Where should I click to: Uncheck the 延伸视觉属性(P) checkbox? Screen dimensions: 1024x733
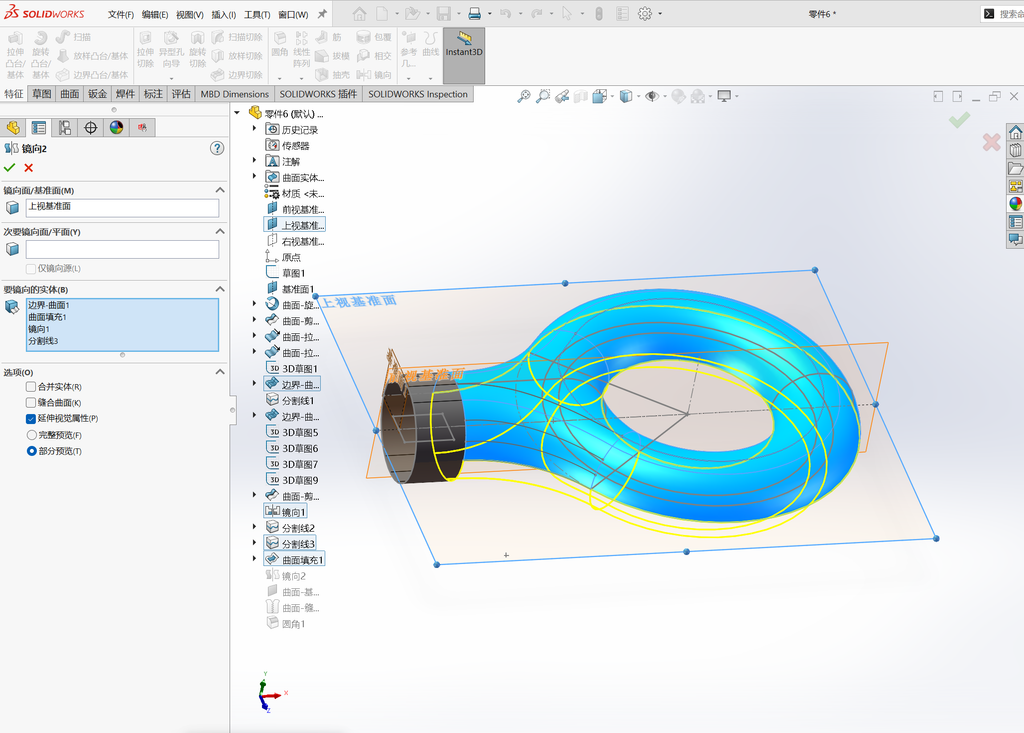(x=31, y=419)
